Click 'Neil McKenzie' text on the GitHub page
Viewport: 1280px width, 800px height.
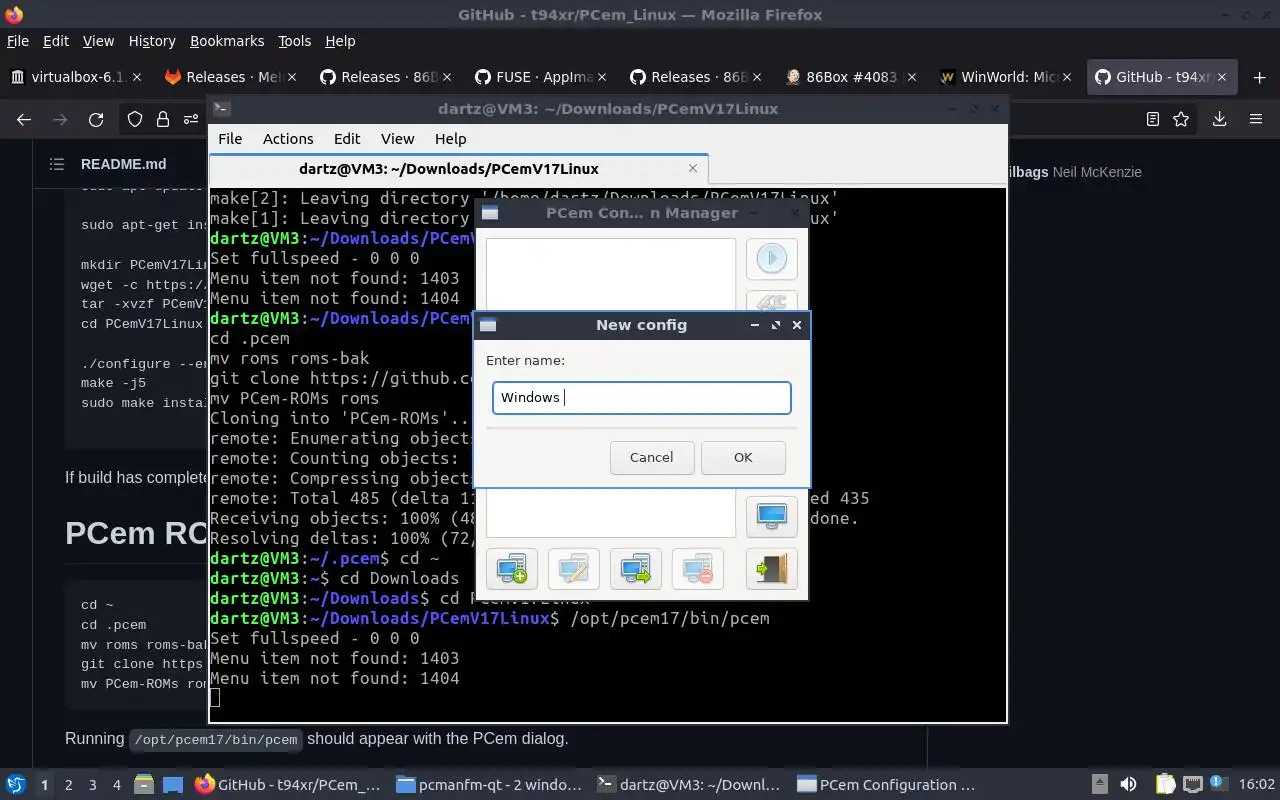(1097, 172)
